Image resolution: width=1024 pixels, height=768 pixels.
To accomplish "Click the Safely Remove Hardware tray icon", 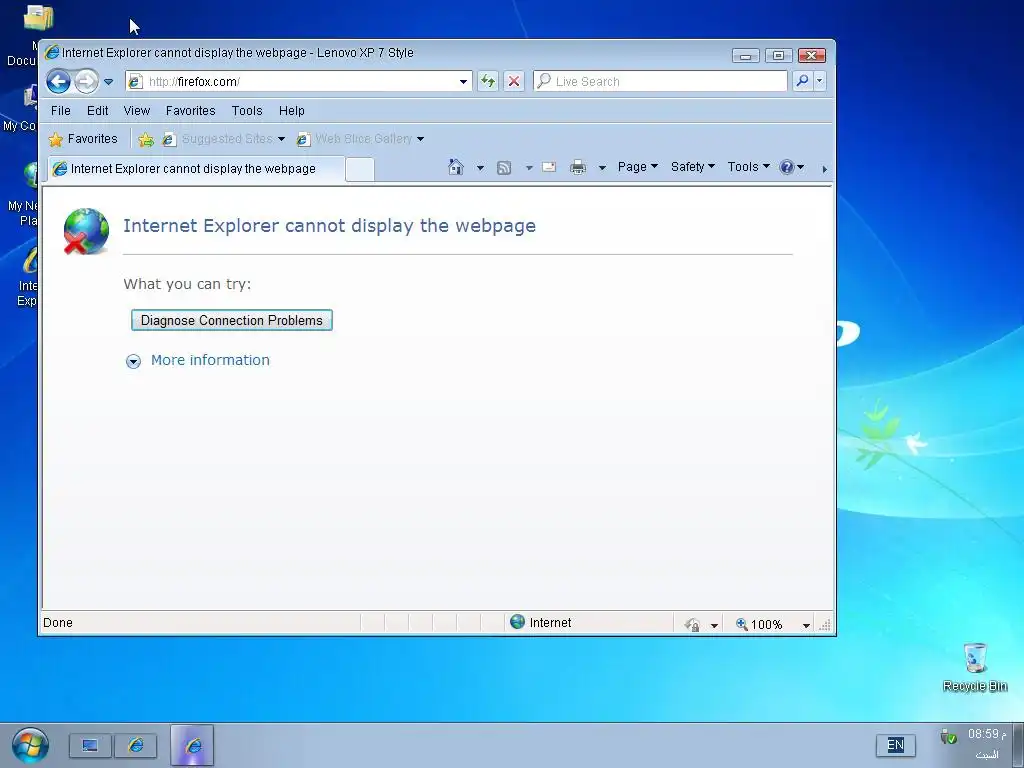I will [948, 737].
